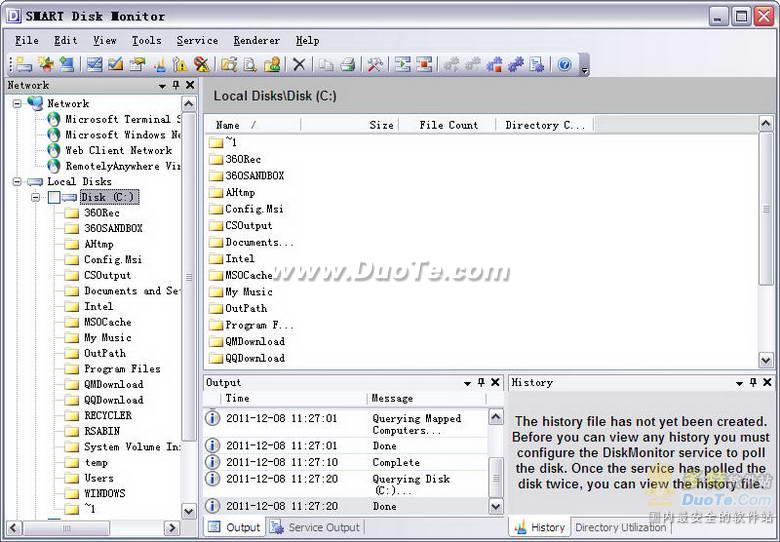This screenshot has height=542, width=780.
Task: Click the red collapse-all toolbar icon
Action: coord(424,65)
